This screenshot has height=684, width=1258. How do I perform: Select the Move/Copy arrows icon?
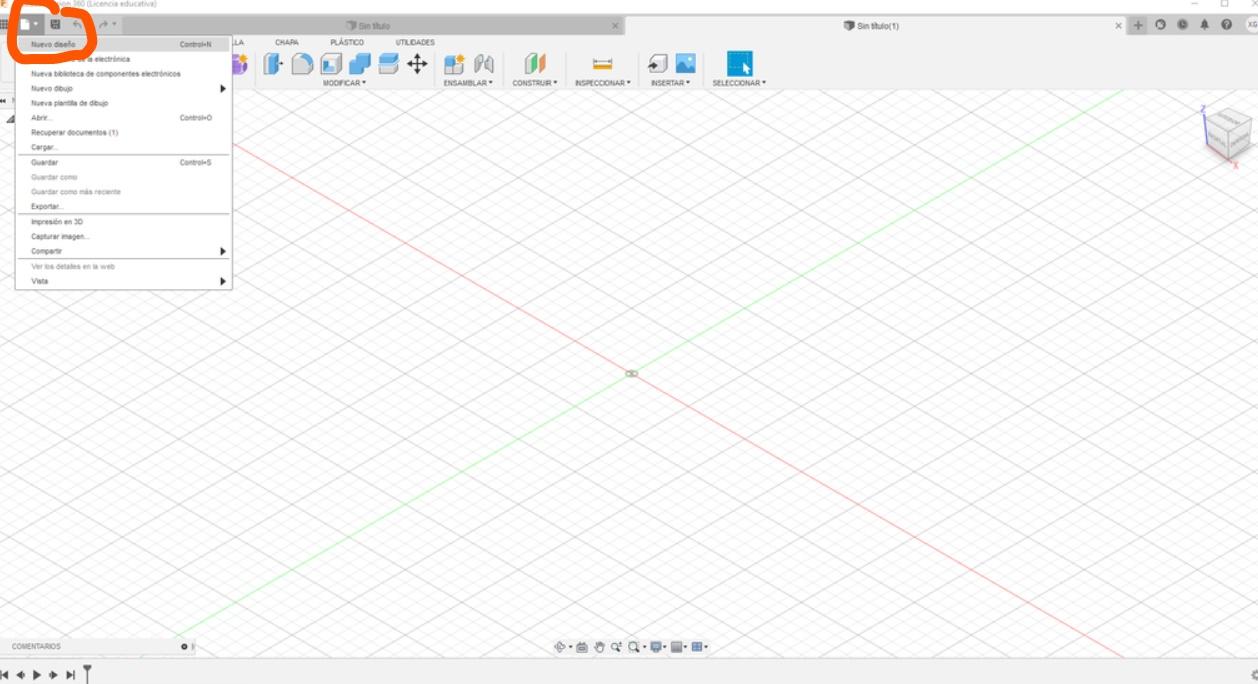[417, 64]
